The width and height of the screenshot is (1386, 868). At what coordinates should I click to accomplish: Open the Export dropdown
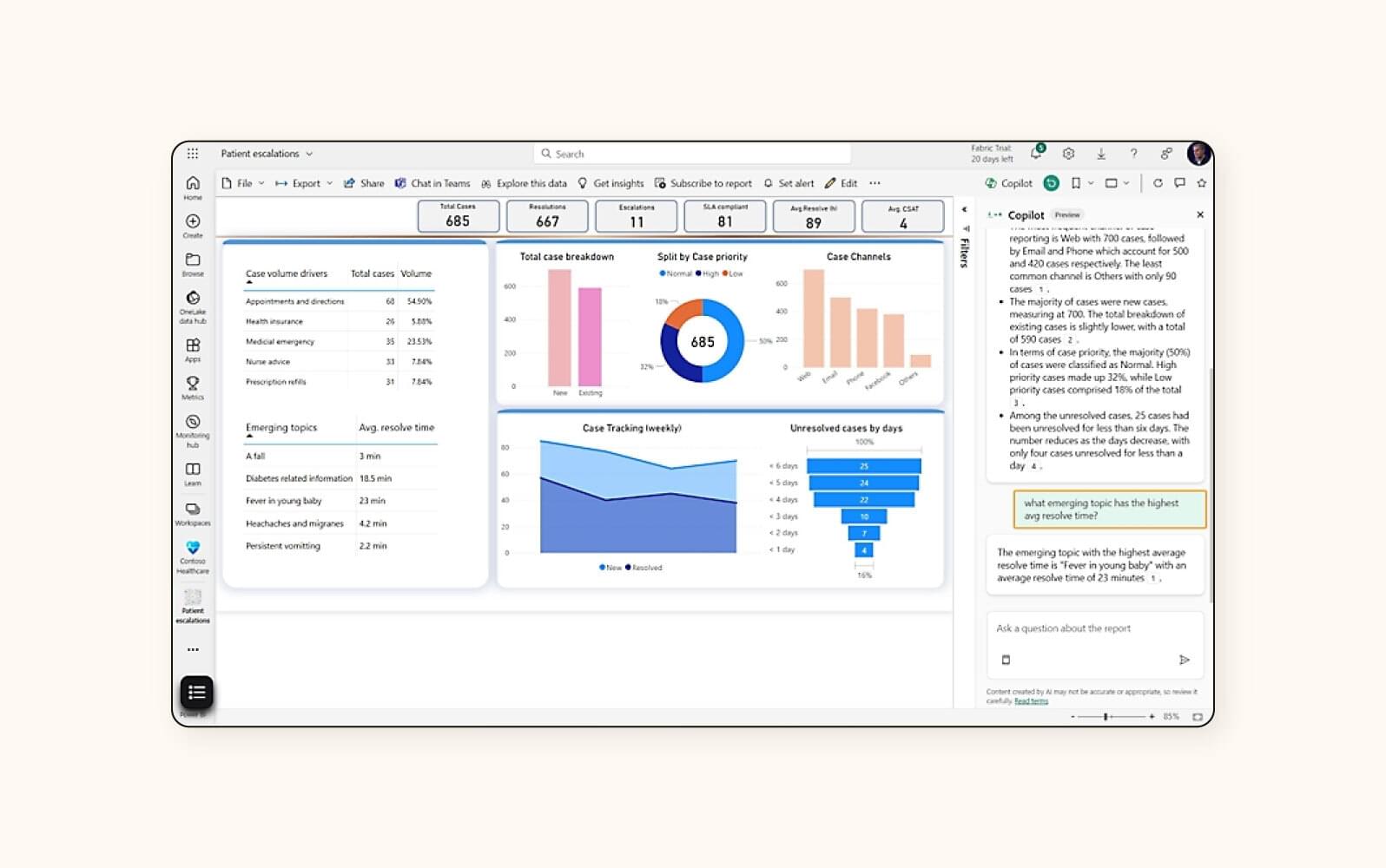coord(304,183)
